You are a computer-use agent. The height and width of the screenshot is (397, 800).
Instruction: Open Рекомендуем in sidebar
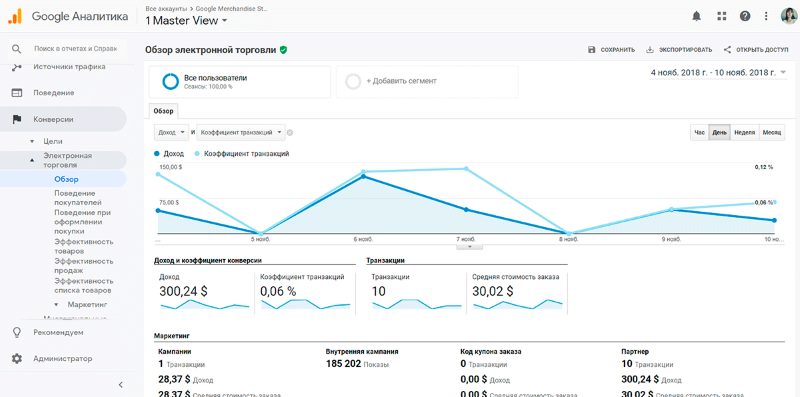point(58,332)
